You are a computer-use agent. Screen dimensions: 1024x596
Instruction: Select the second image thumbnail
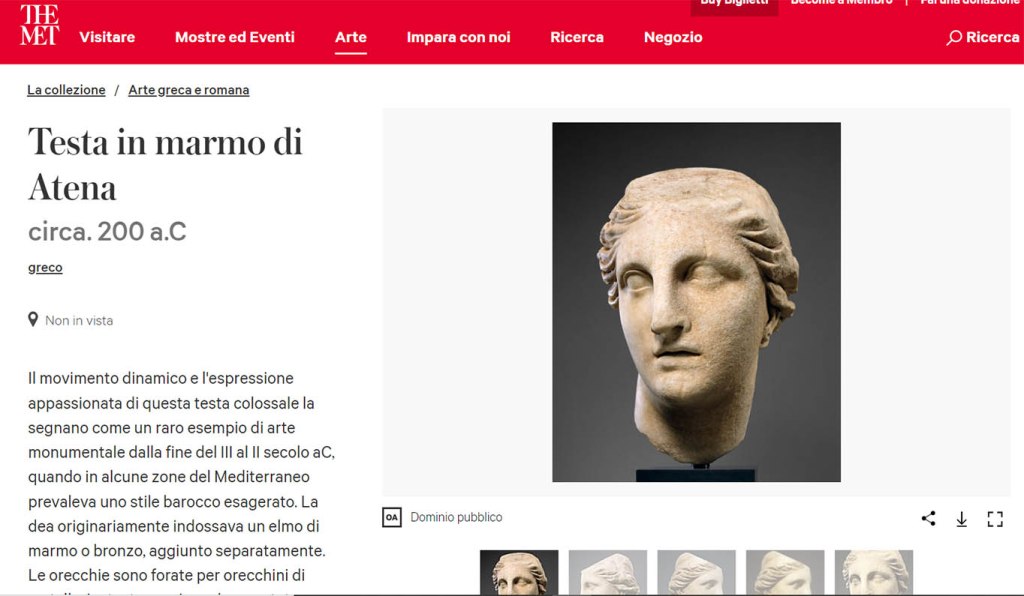(x=608, y=572)
